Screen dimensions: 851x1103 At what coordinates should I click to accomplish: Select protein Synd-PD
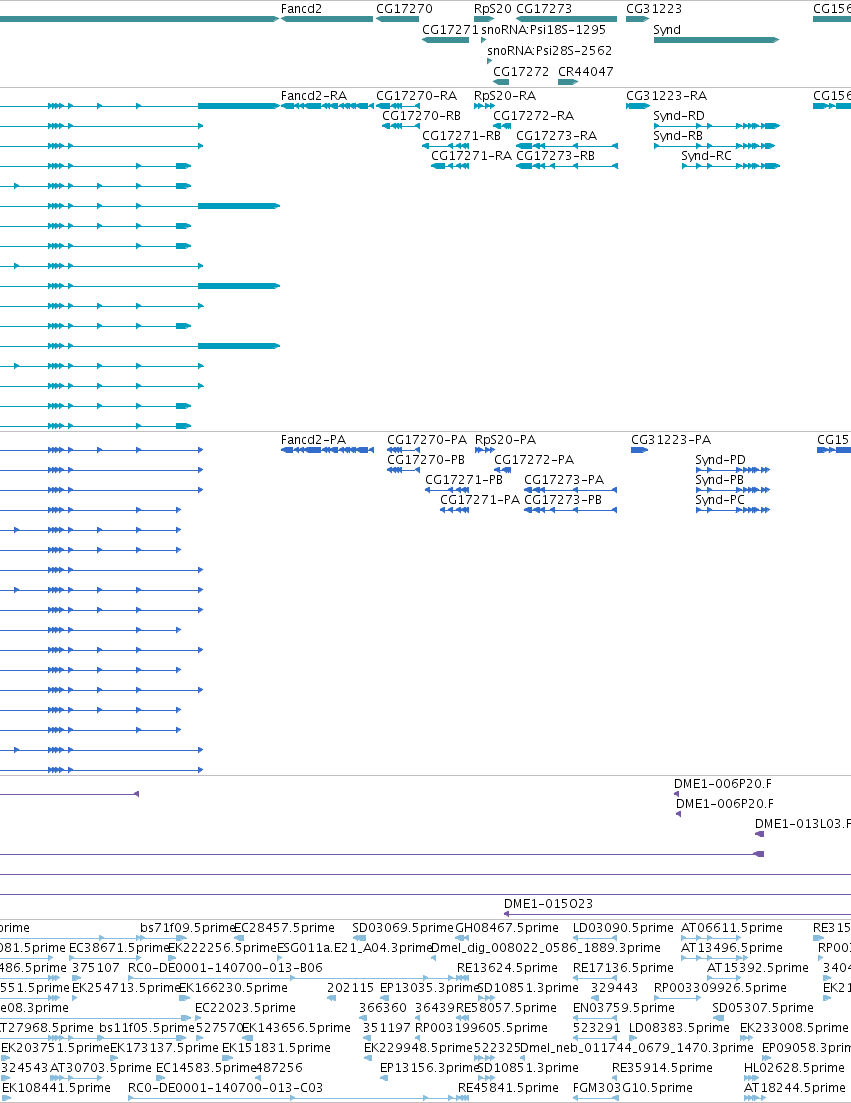pyautogui.click(x=720, y=459)
